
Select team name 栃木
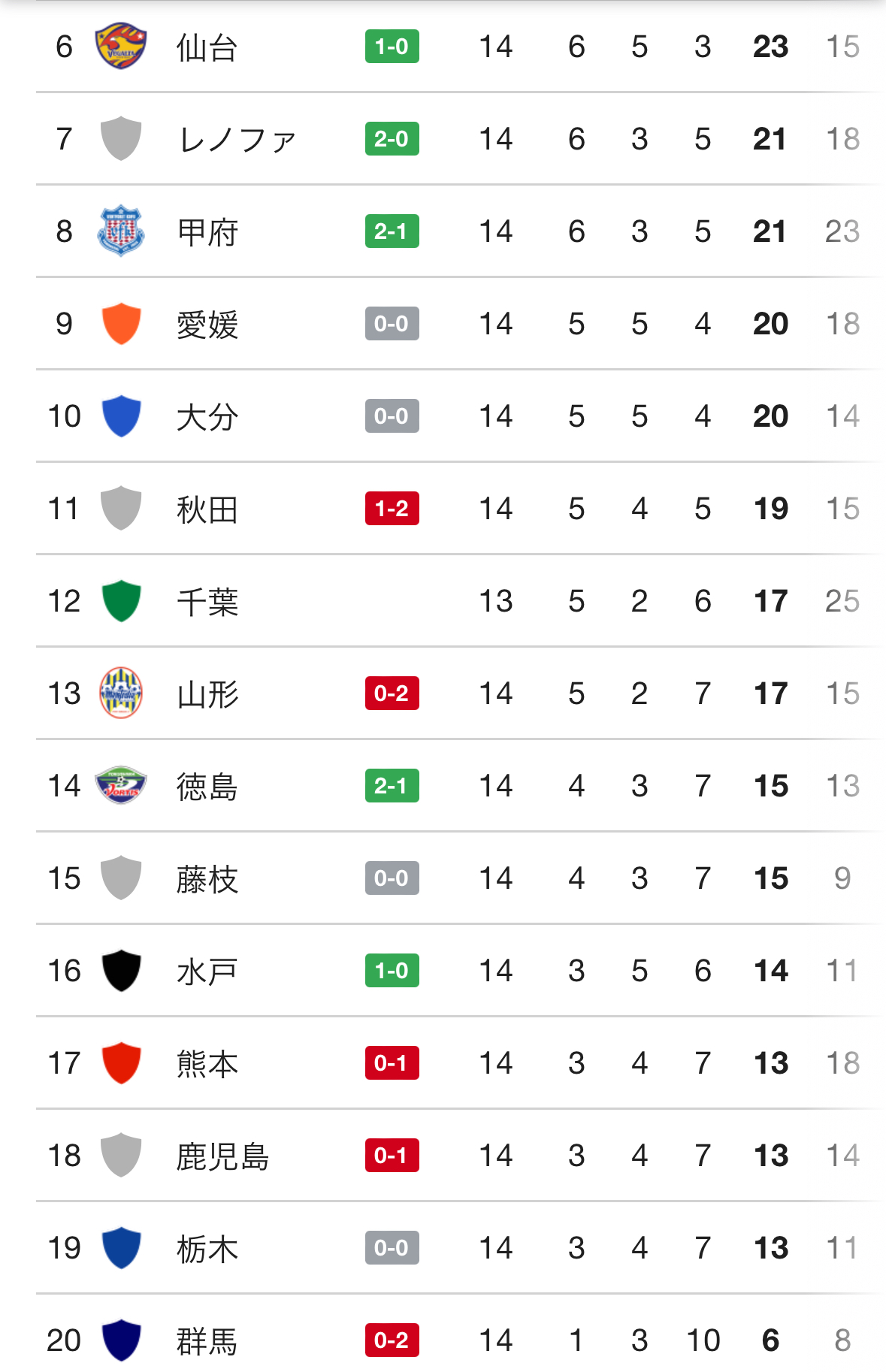click(207, 1249)
